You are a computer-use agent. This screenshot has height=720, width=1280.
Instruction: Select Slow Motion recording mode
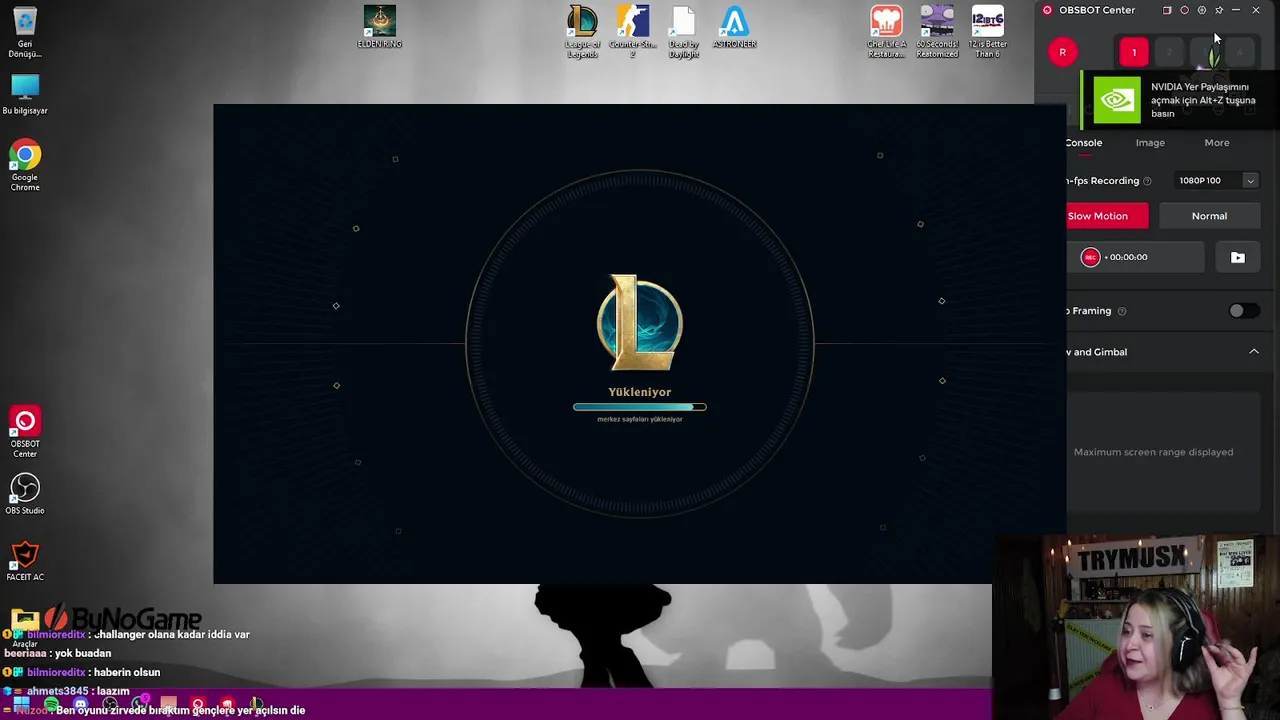(1107, 216)
